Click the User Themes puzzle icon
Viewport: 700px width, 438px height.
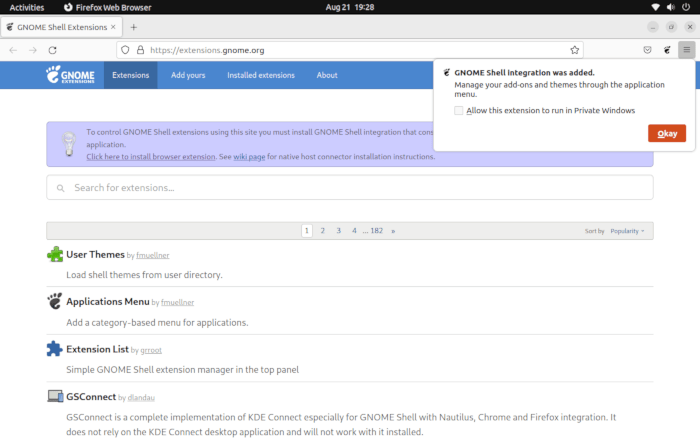(x=55, y=254)
